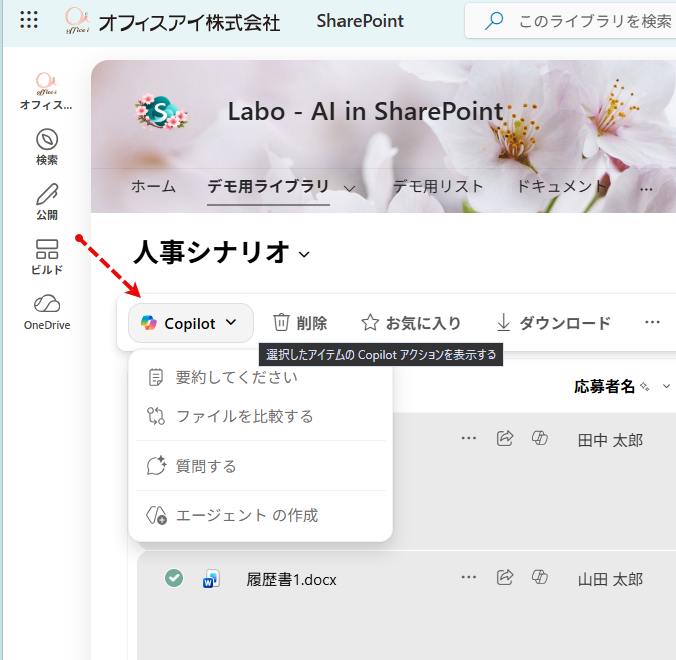
Task: Open ビルド in the left sidebar
Action: 47,257
